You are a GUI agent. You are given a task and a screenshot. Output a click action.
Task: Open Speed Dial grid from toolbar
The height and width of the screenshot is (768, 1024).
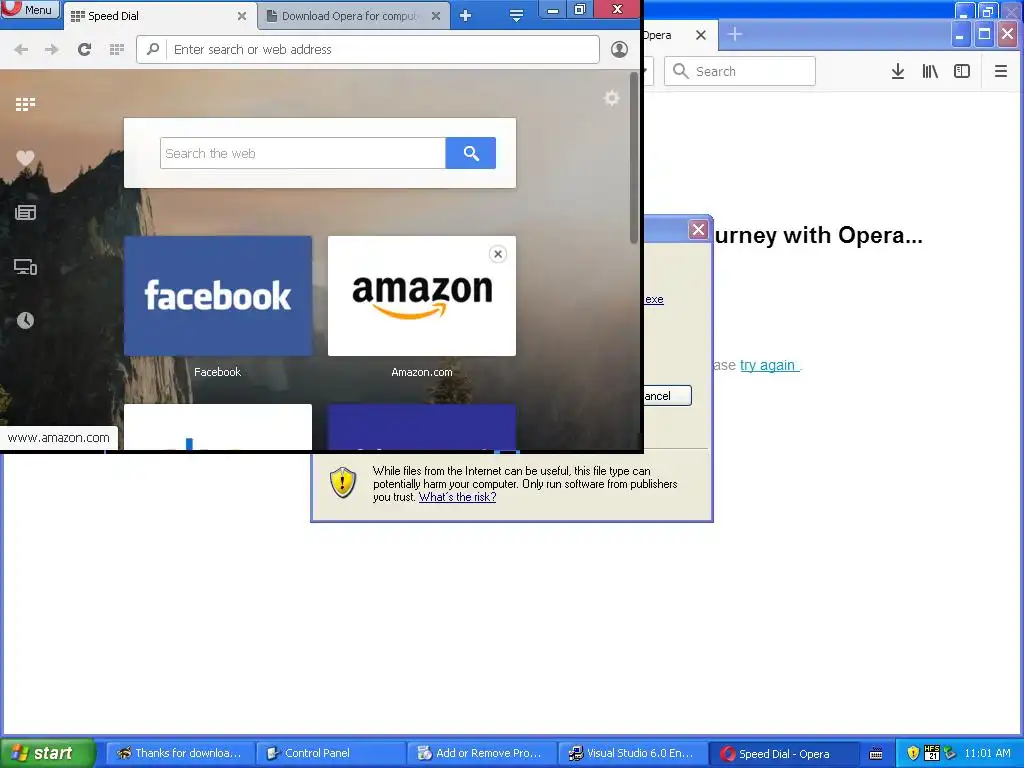point(117,50)
